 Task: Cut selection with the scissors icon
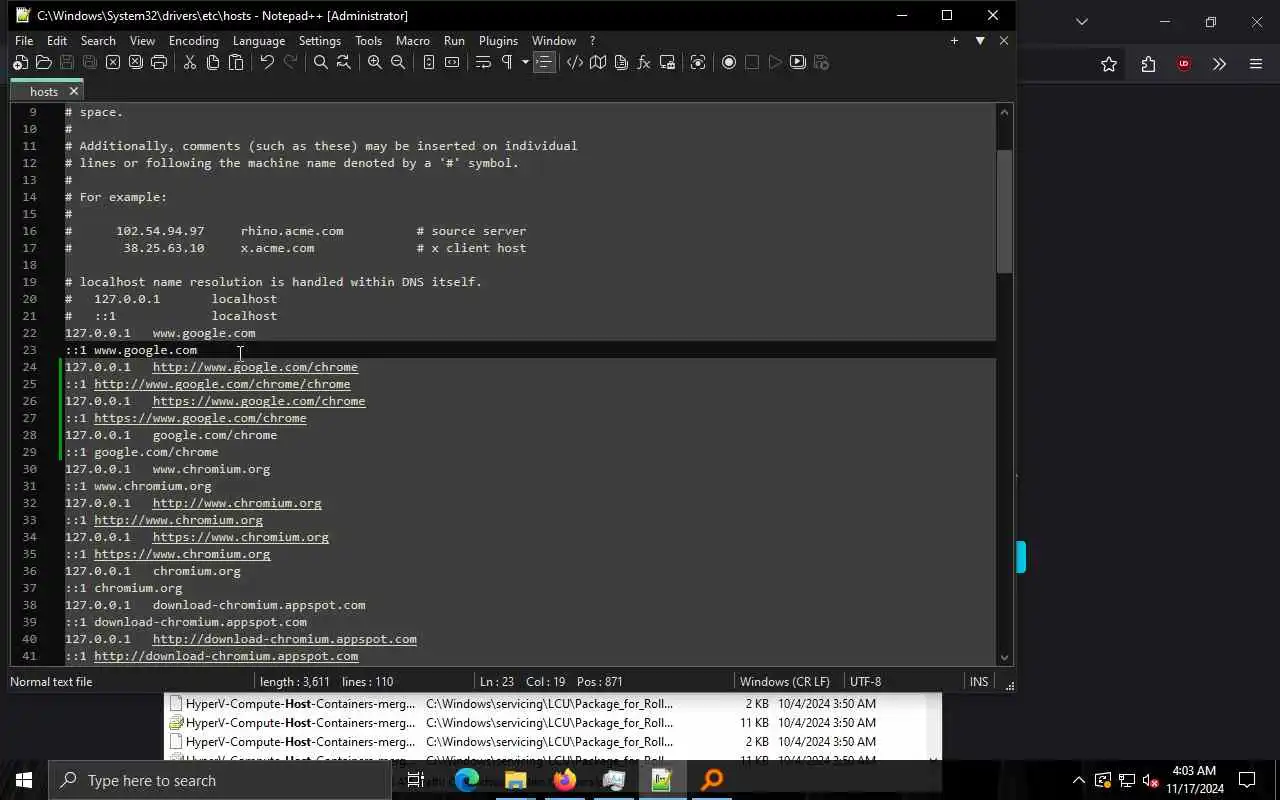189,62
